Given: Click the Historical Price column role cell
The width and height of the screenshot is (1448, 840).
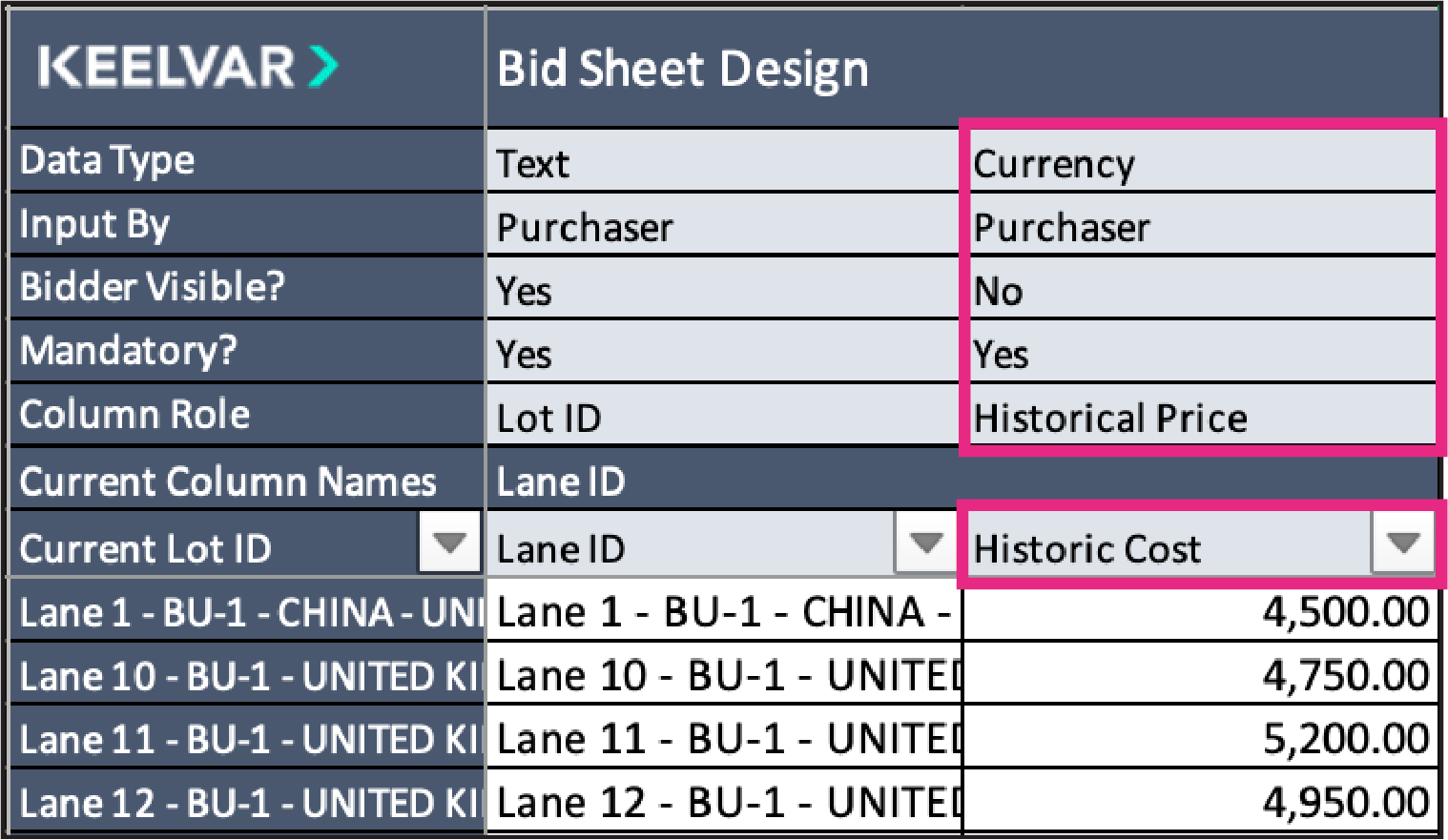Looking at the screenshot, I should pos(1202,417).
